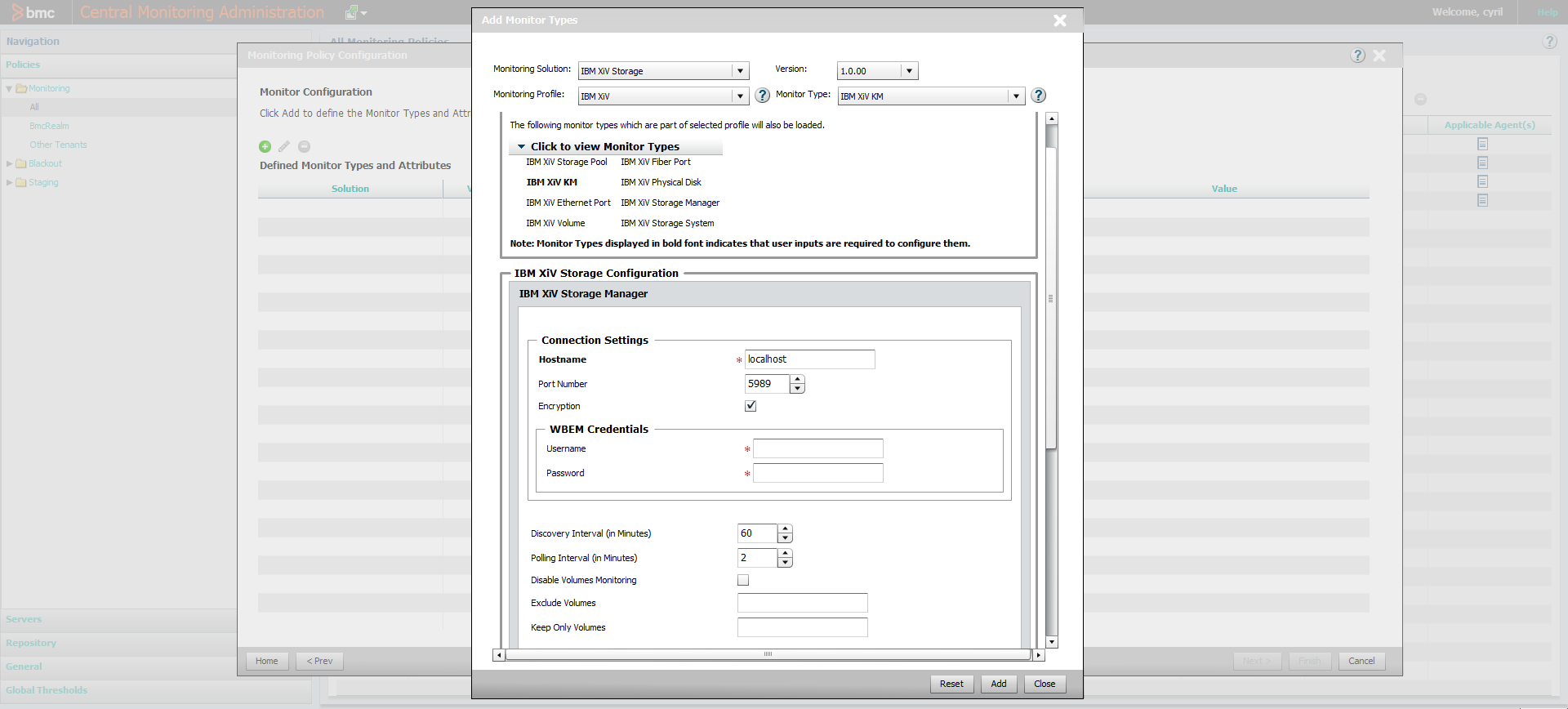Open help in Monitoring Policy Configuration window
This screenshot has width=1568, height=709.
[x=1358, y=55]
